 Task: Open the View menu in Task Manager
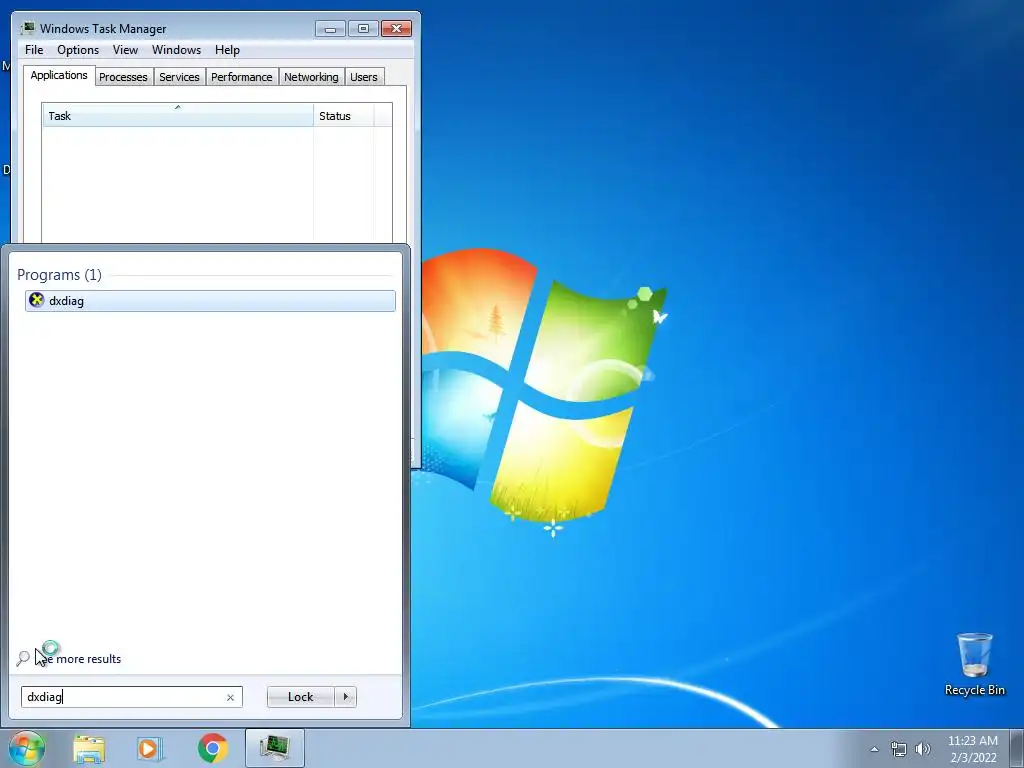point(125,50)
